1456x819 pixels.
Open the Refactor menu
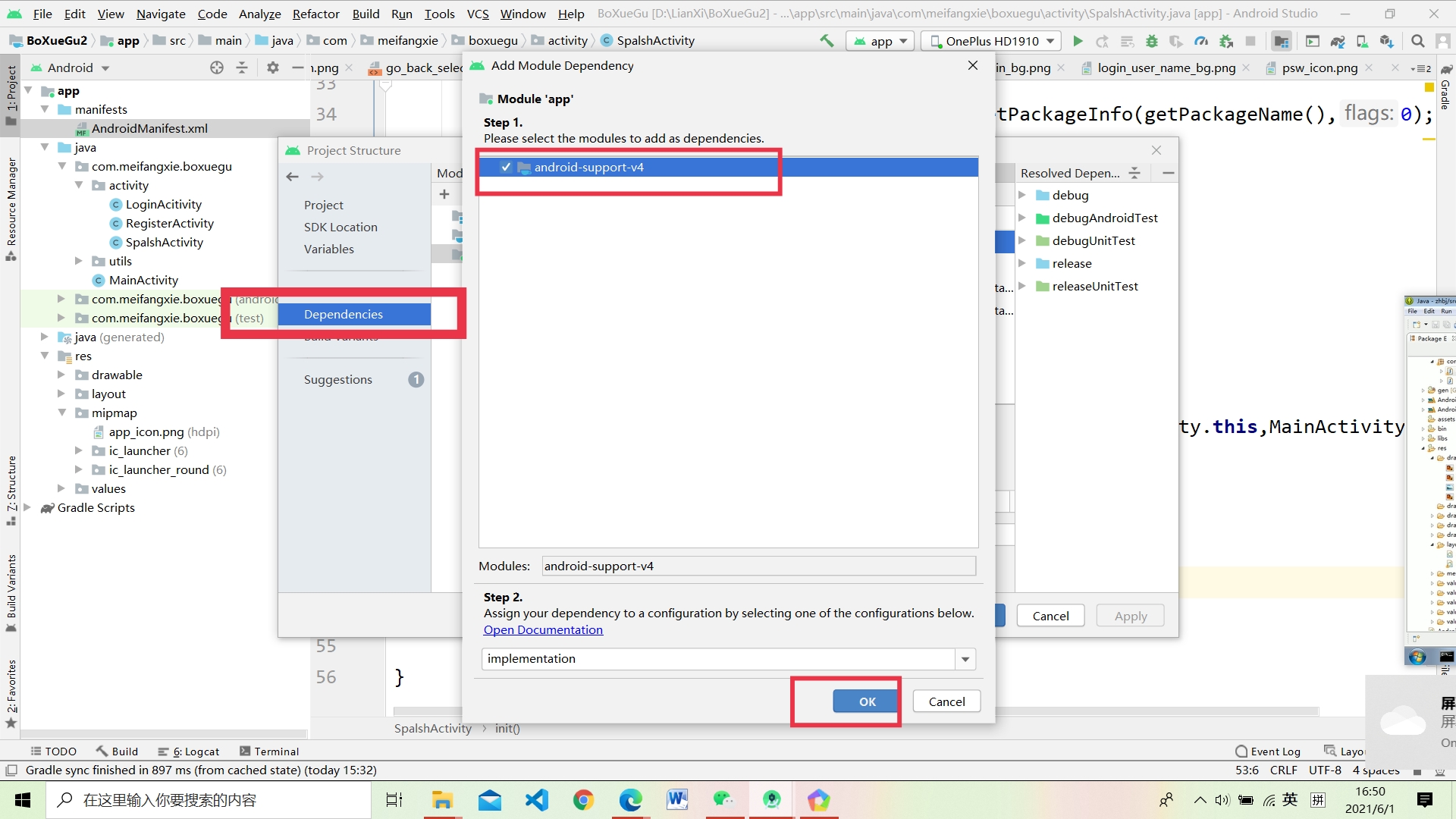(x=315, y=14)
